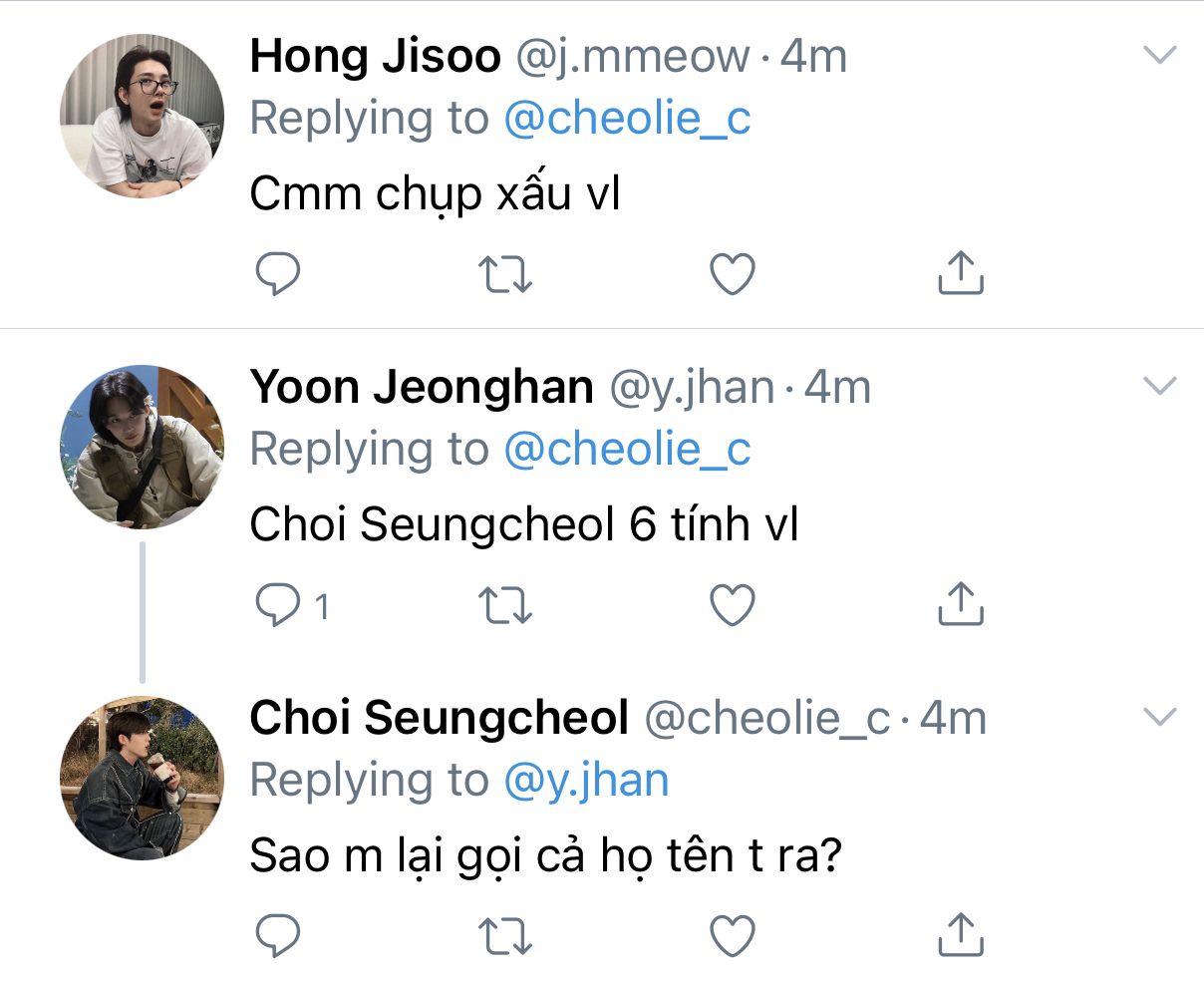Screen dimensions: 1204x986
Task: Like Choi Seungcheol's tweet
Action: pos(733,936)
